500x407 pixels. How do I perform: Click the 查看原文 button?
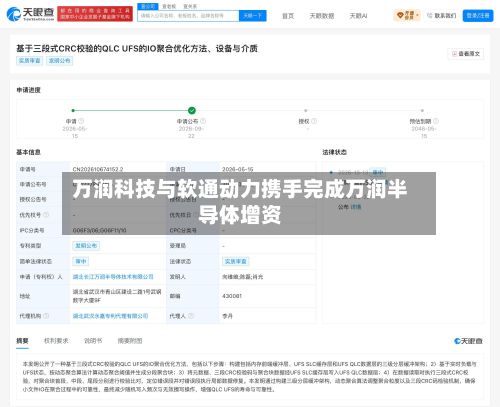466,54
